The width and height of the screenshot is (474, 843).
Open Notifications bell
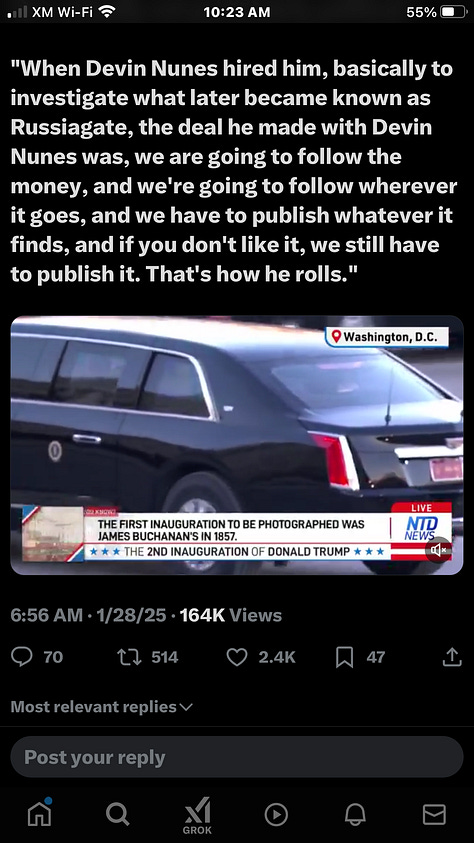(x=355, y=815)
